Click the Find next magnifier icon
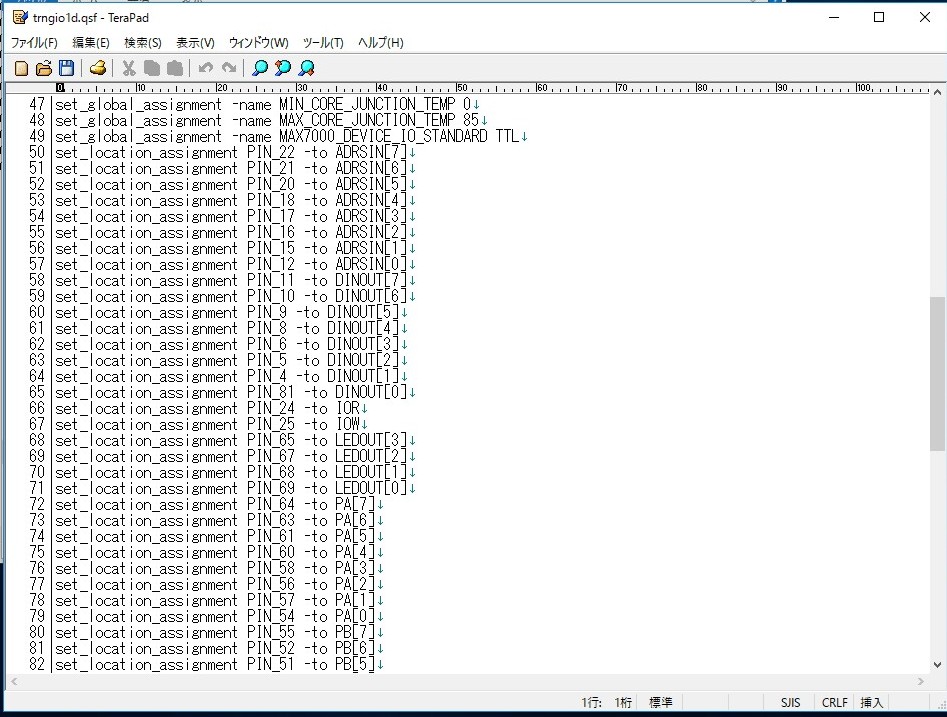This screenshot has height=717, width=947. click(x=306, y=68)
